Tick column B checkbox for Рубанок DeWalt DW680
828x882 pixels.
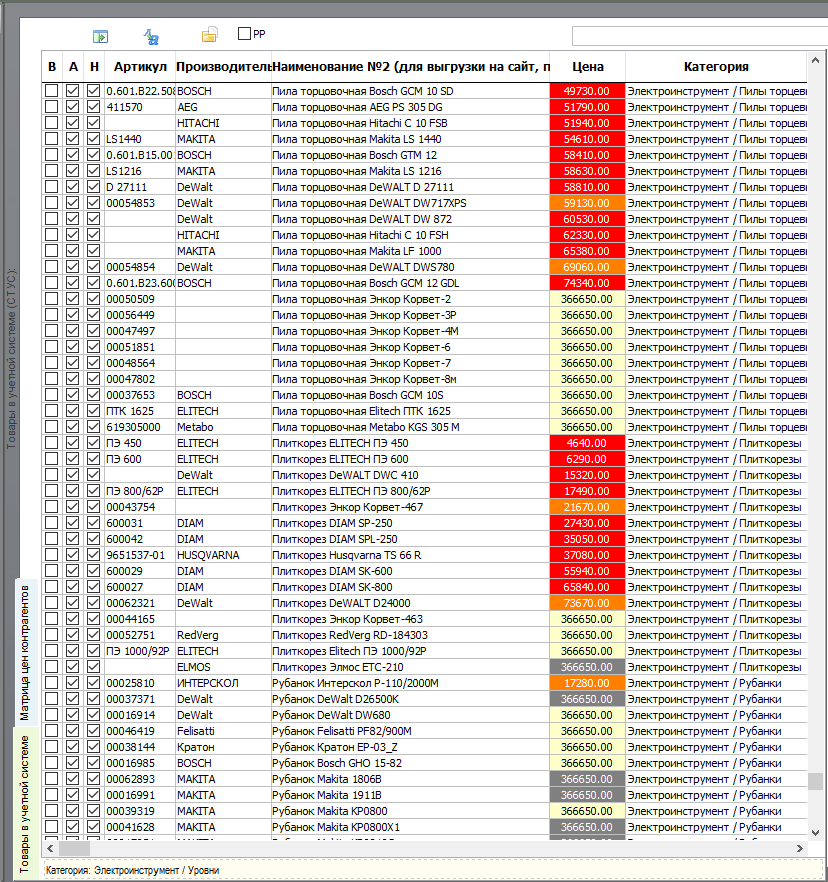click(x=52, y=715)
